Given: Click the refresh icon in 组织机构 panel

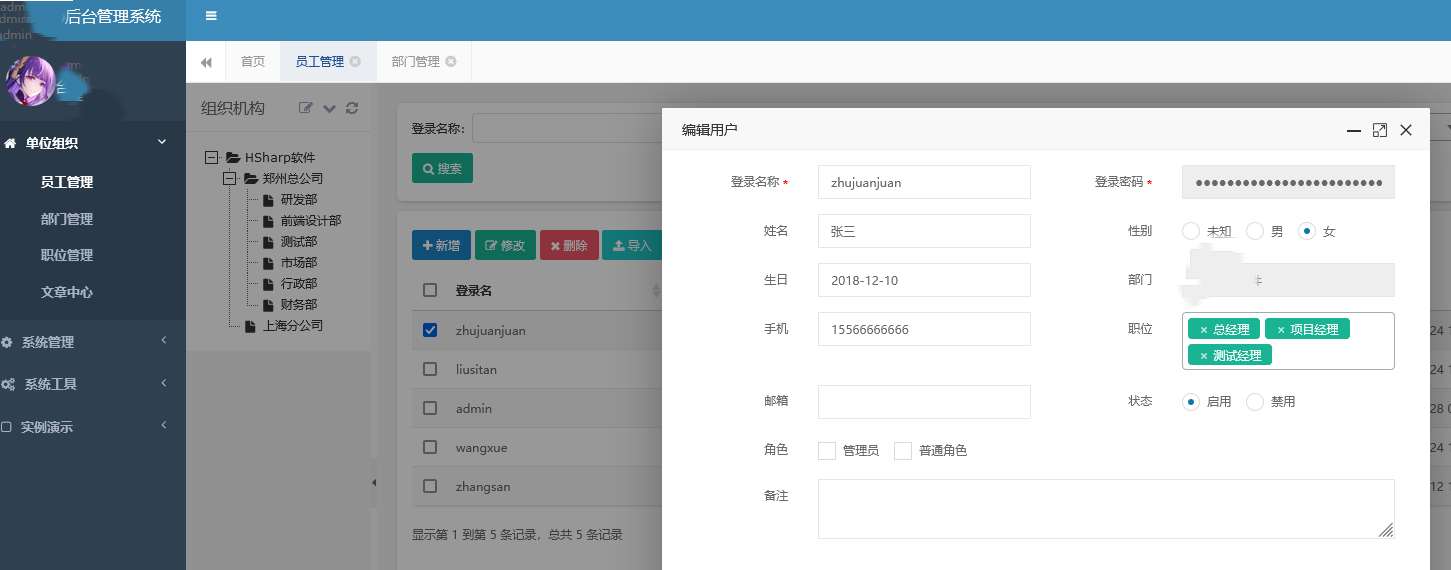Looking at the screenshot, I should (x=352, y=108).
